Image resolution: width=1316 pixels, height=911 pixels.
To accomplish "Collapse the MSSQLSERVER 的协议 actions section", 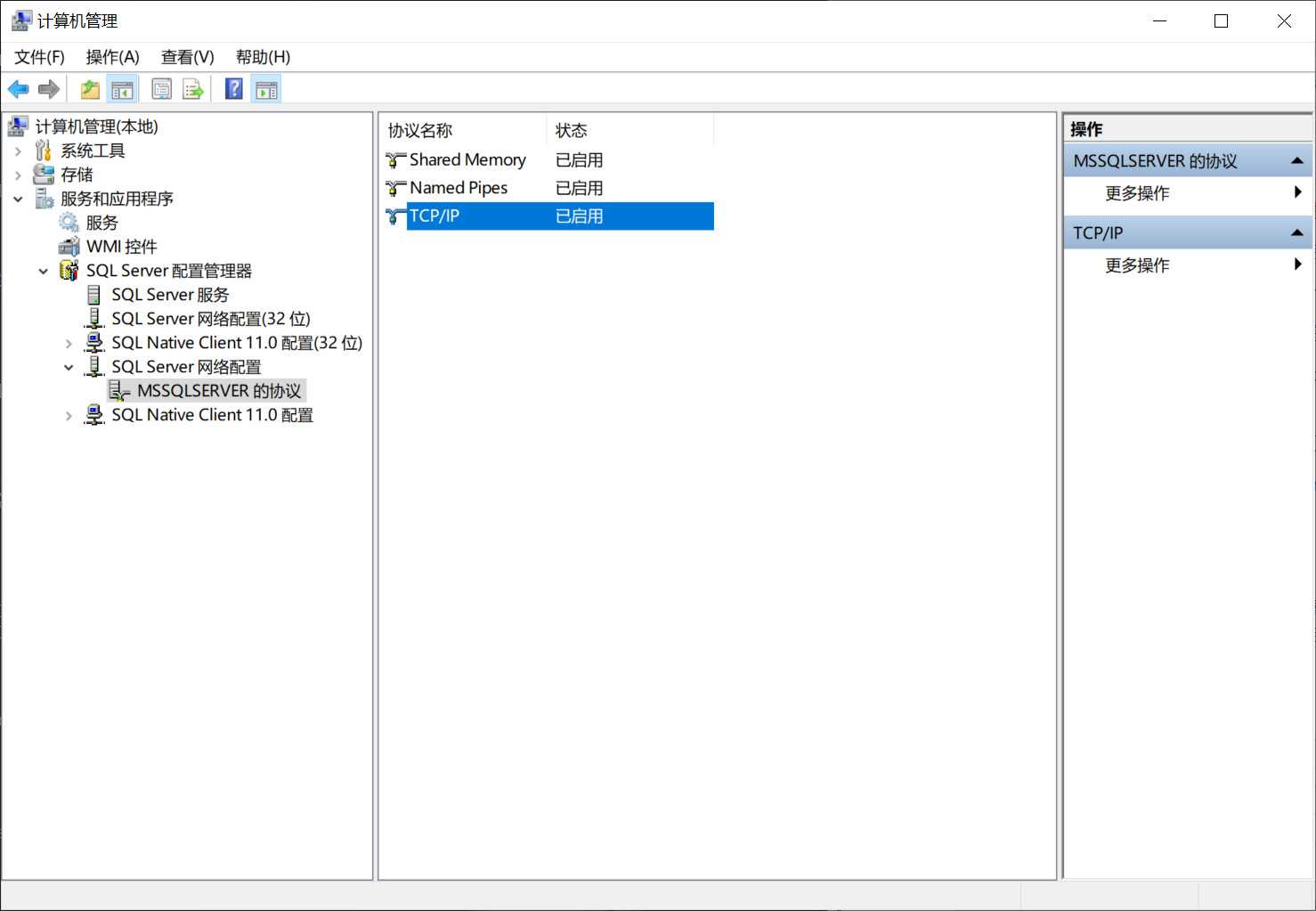I will point(1297,161).
